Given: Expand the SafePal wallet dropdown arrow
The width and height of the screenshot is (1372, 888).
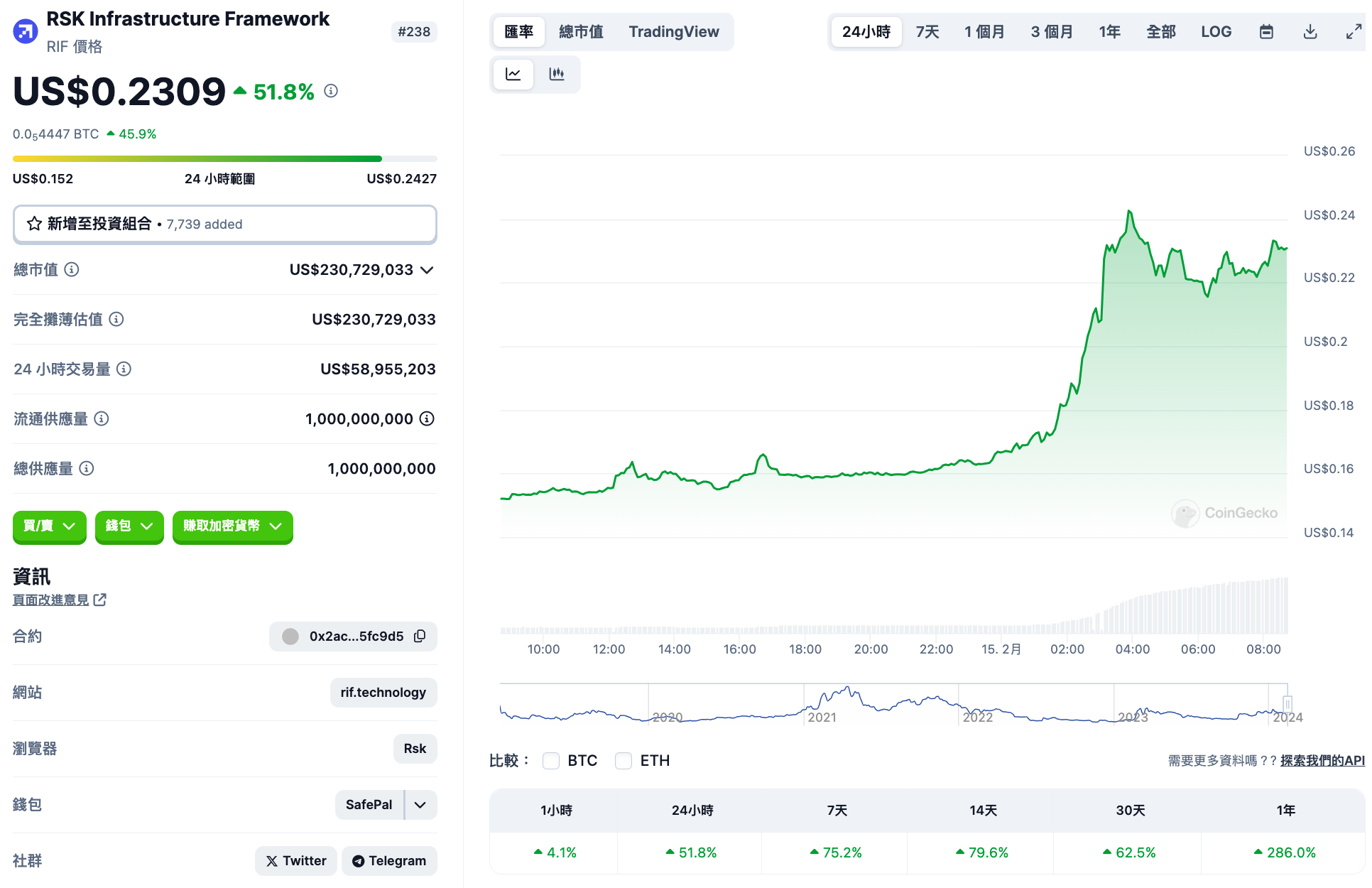Looking at the screenshot, I should pyautogui.click(x=420, y=805).
